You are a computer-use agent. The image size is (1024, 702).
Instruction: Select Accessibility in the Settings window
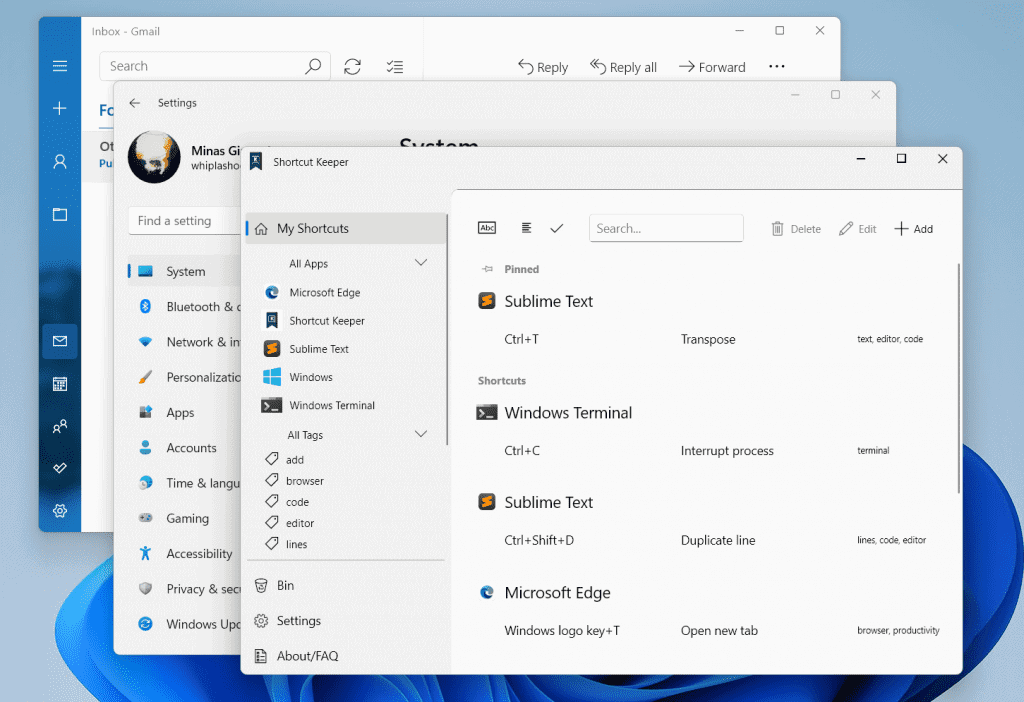click(184, 554)
